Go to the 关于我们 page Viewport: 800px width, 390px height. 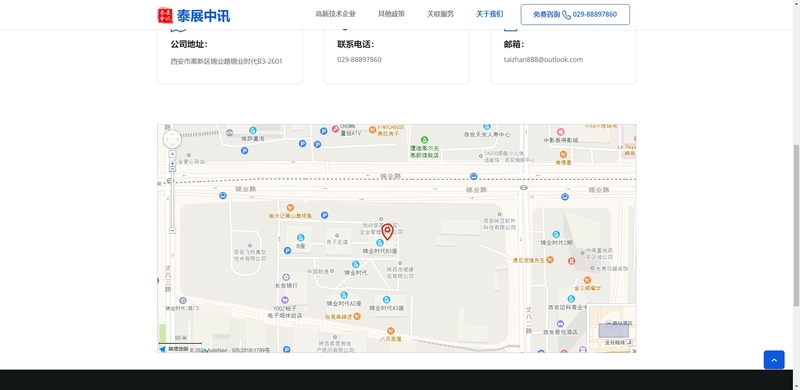pyautogui.click(x=489, y=14)
